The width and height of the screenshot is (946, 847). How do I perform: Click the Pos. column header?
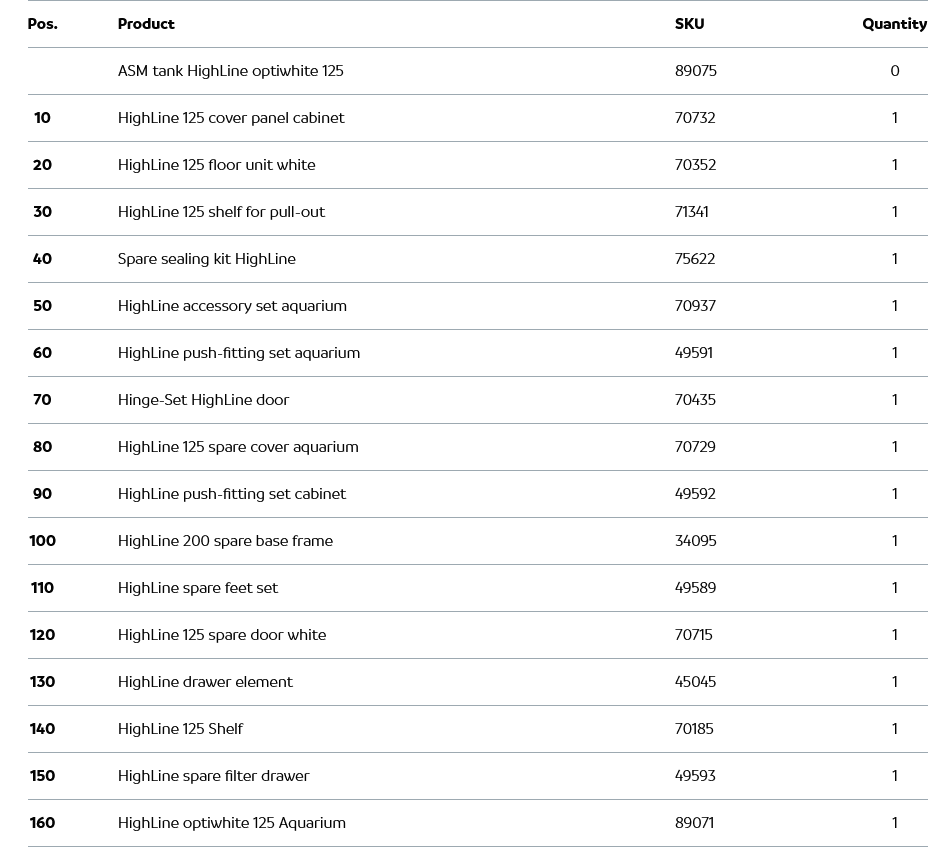[42, 24]
